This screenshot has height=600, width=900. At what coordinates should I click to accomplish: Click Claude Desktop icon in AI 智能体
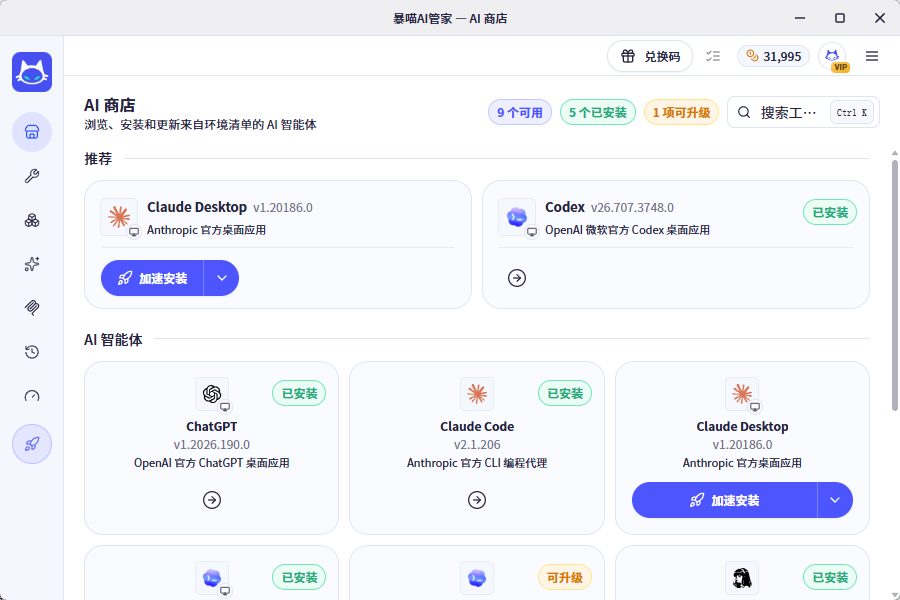742,394
